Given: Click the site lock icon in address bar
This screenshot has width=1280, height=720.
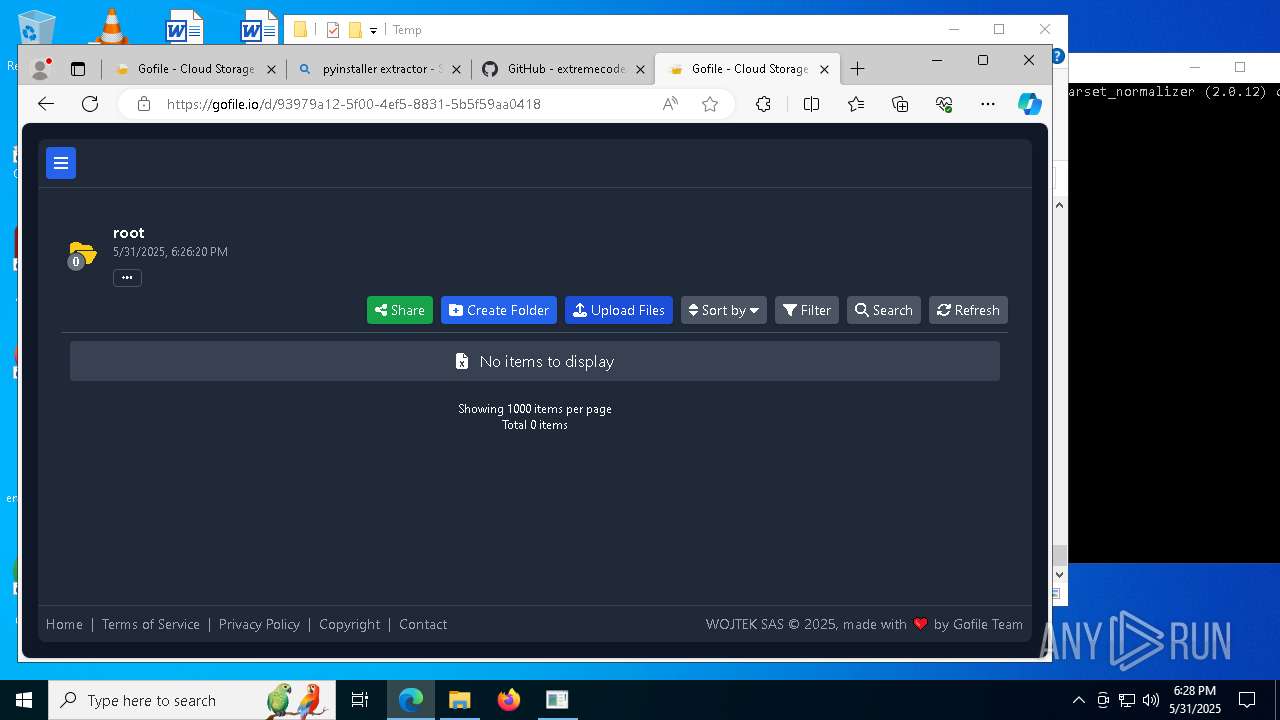Looking at the screenshot, I should click(144, 104).
